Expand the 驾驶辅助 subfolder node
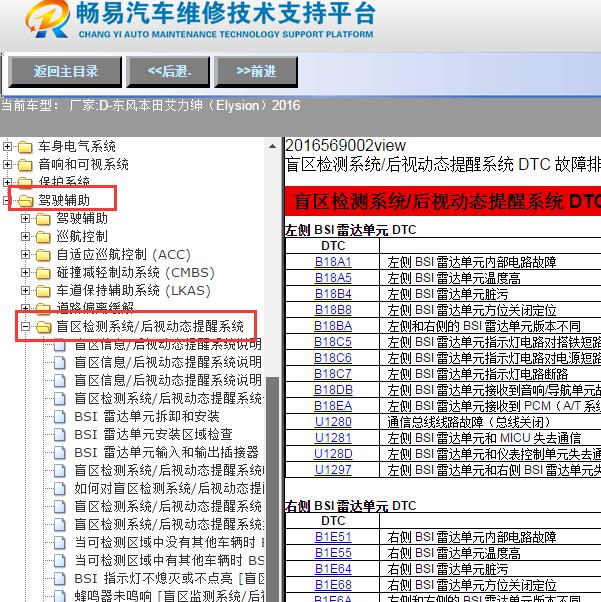This screenshot has width=601, height=602. click(x=25, y=218)
